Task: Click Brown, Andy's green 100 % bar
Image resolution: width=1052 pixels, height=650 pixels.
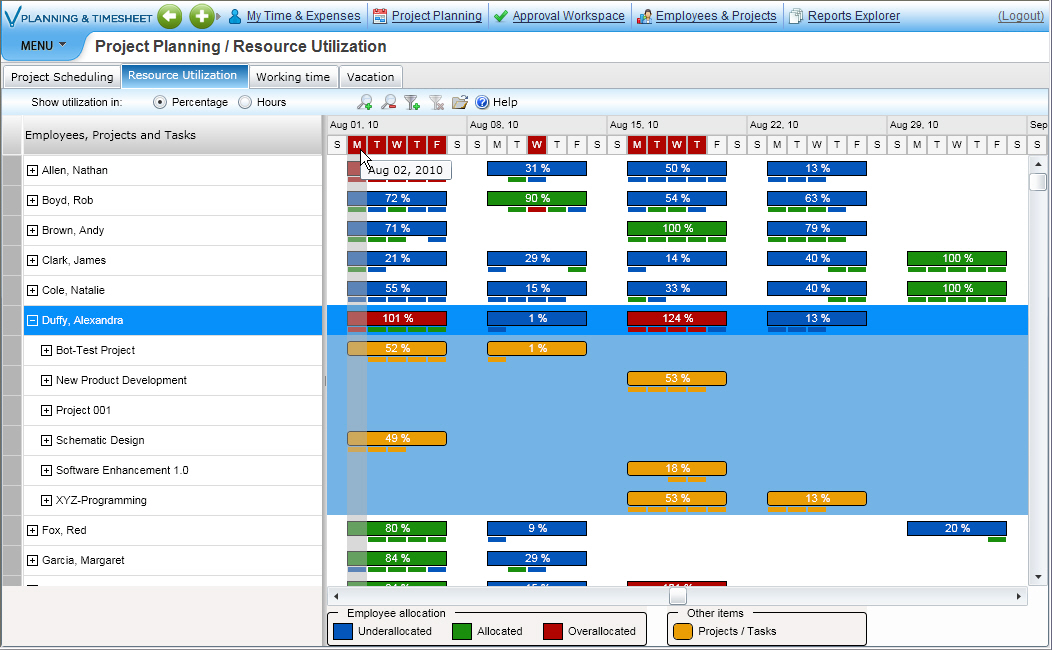Action: (677, 229)
